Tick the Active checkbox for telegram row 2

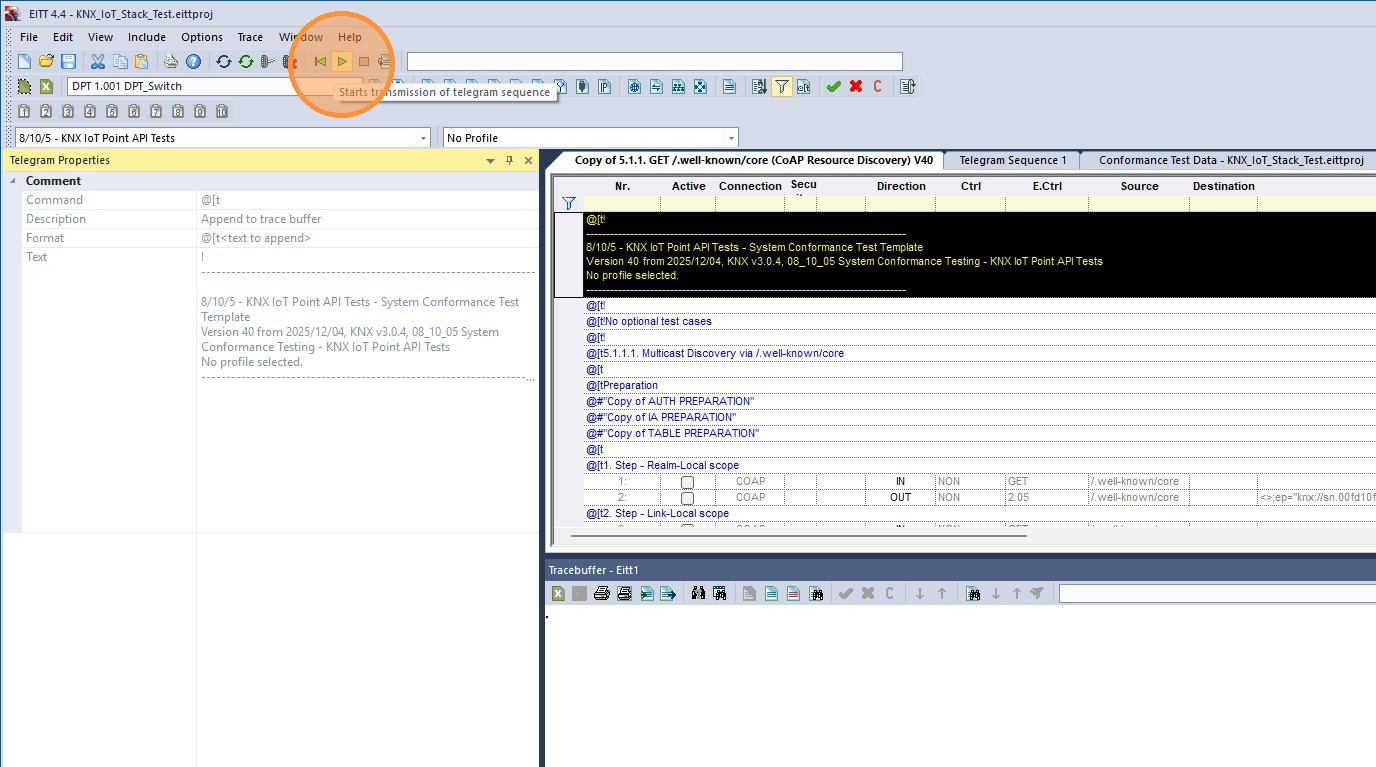coord(687,498)
